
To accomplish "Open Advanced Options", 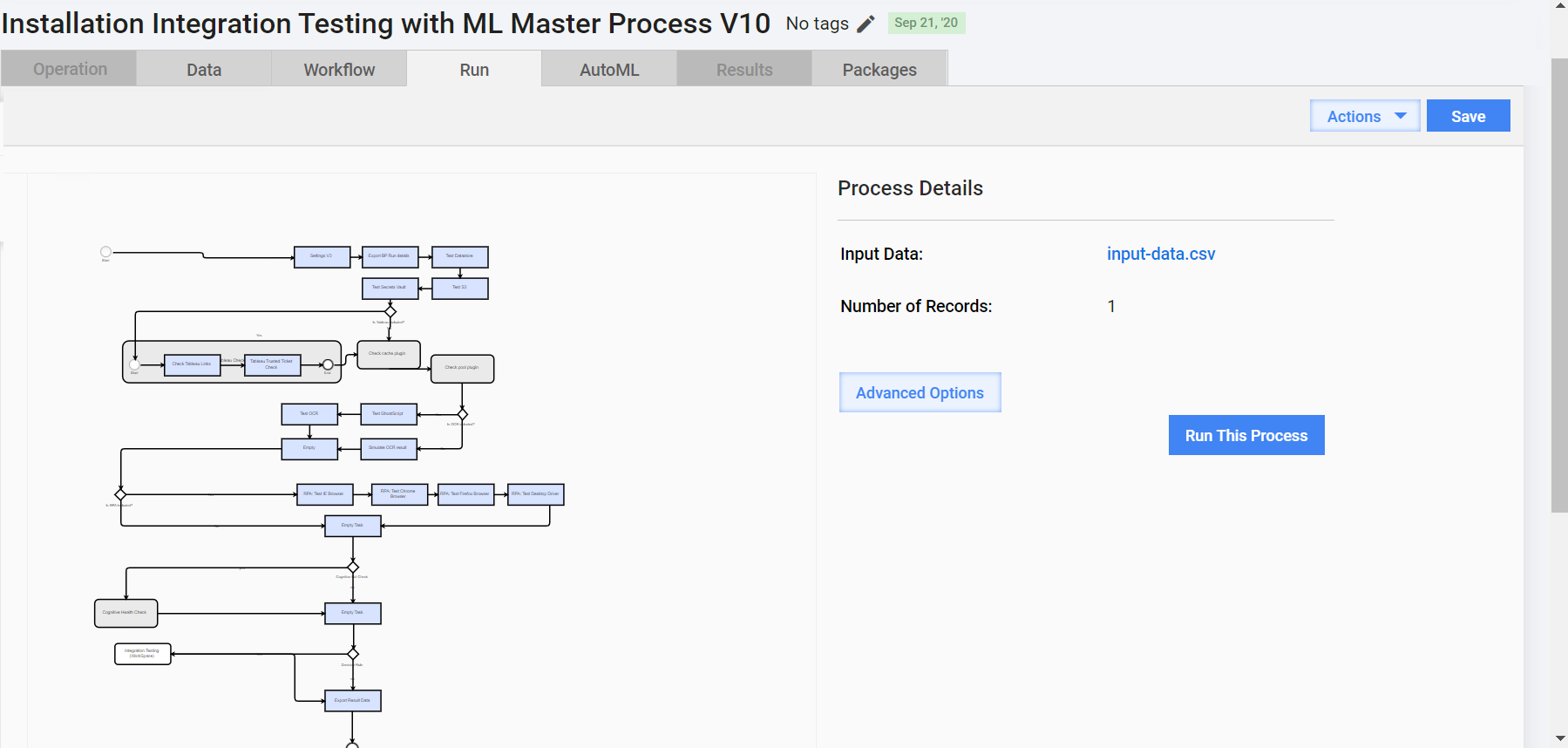I will 920,392.
